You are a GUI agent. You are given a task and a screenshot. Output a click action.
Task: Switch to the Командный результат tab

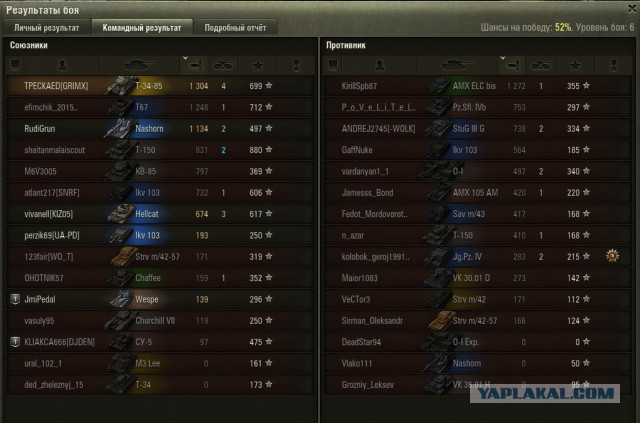tap(142, 28)
